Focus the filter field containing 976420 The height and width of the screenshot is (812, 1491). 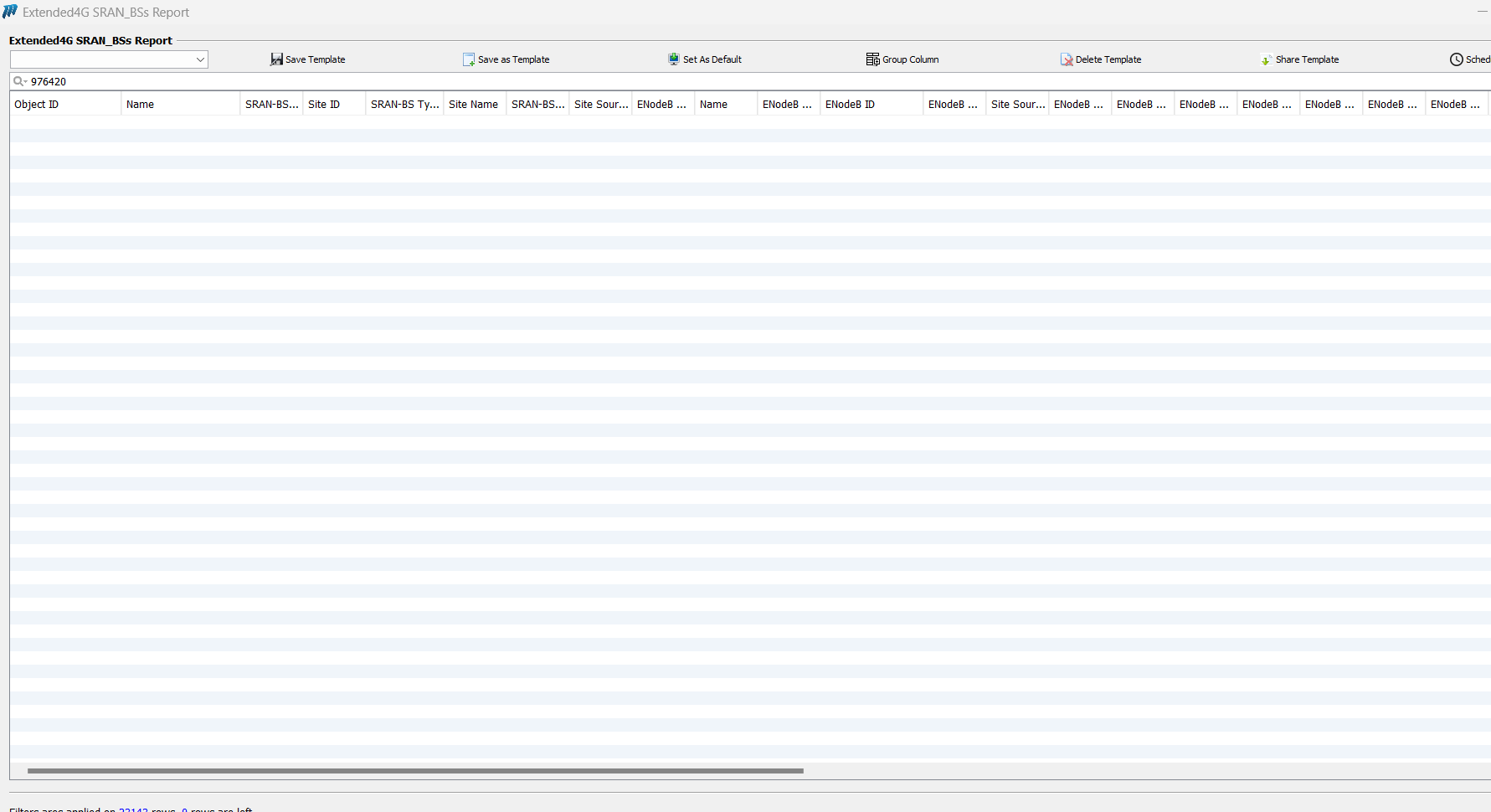click(x=335, y=81)
